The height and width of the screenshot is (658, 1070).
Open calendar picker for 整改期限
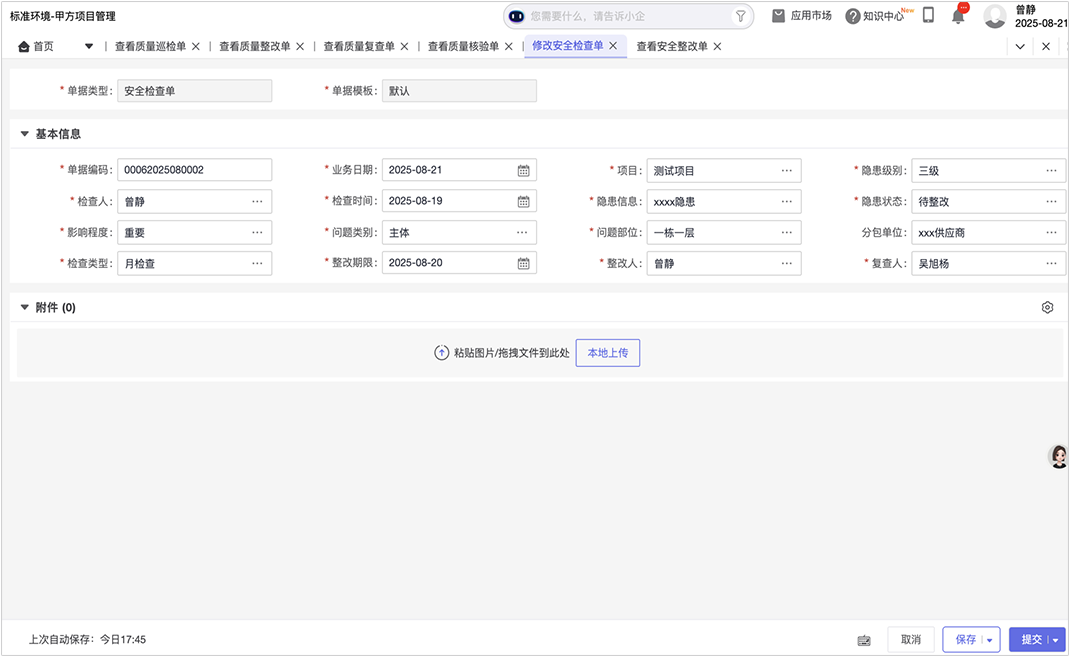pos(523,263)
